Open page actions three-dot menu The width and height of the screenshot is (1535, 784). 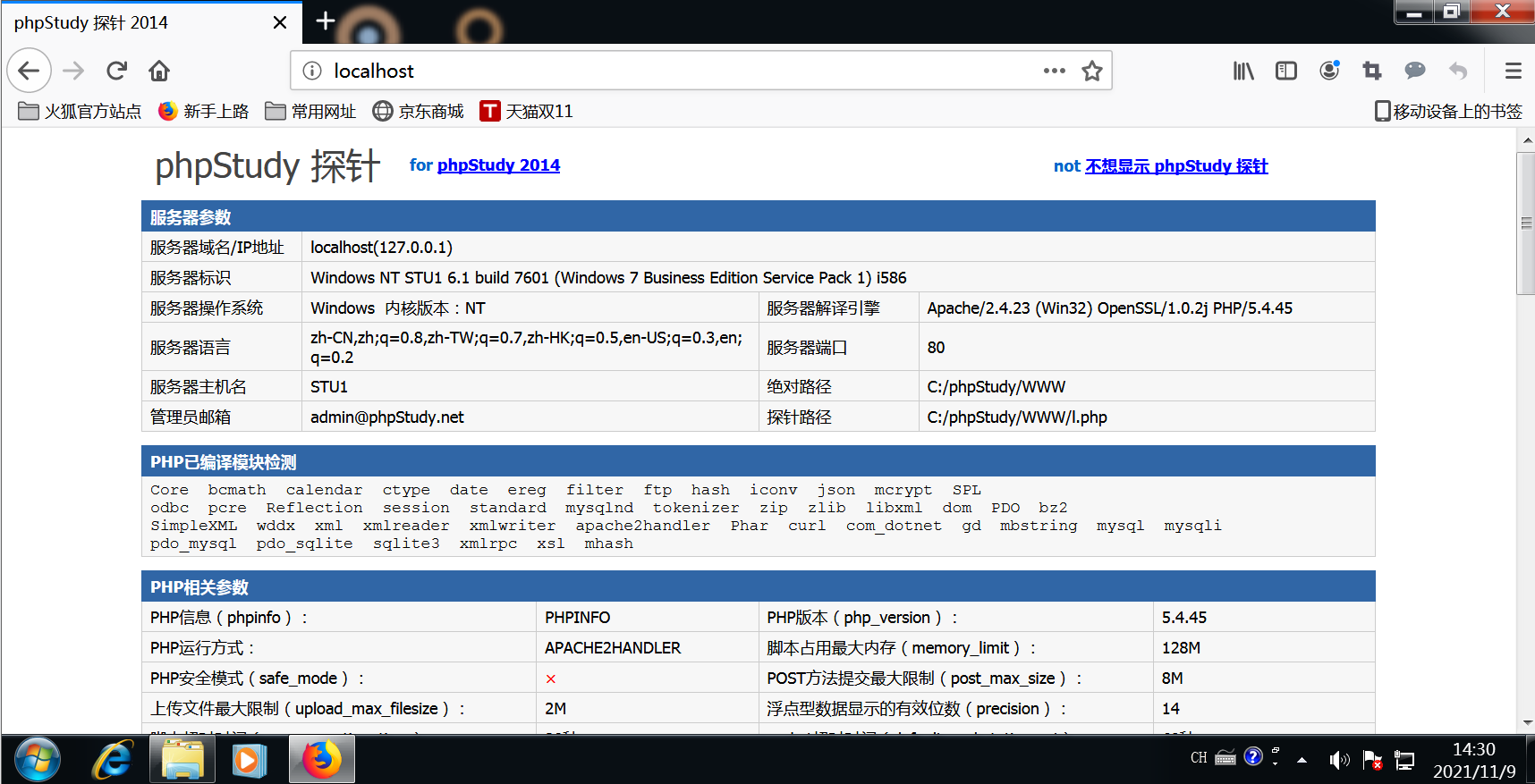(1054, 71)
